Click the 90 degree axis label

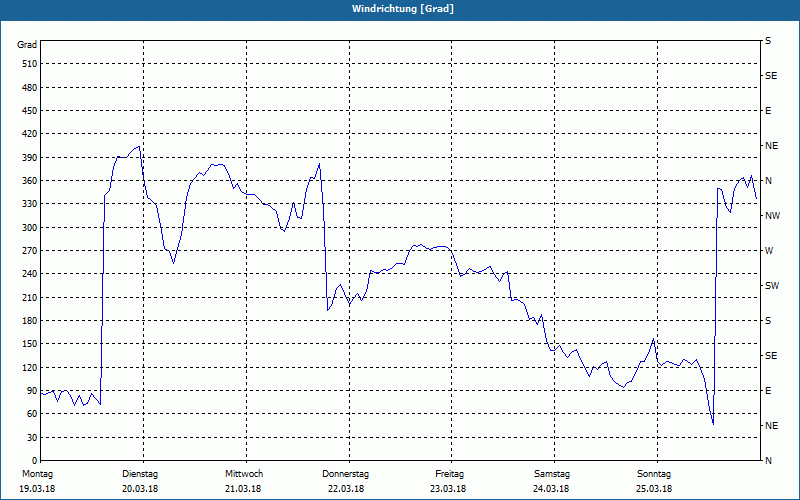32,390
